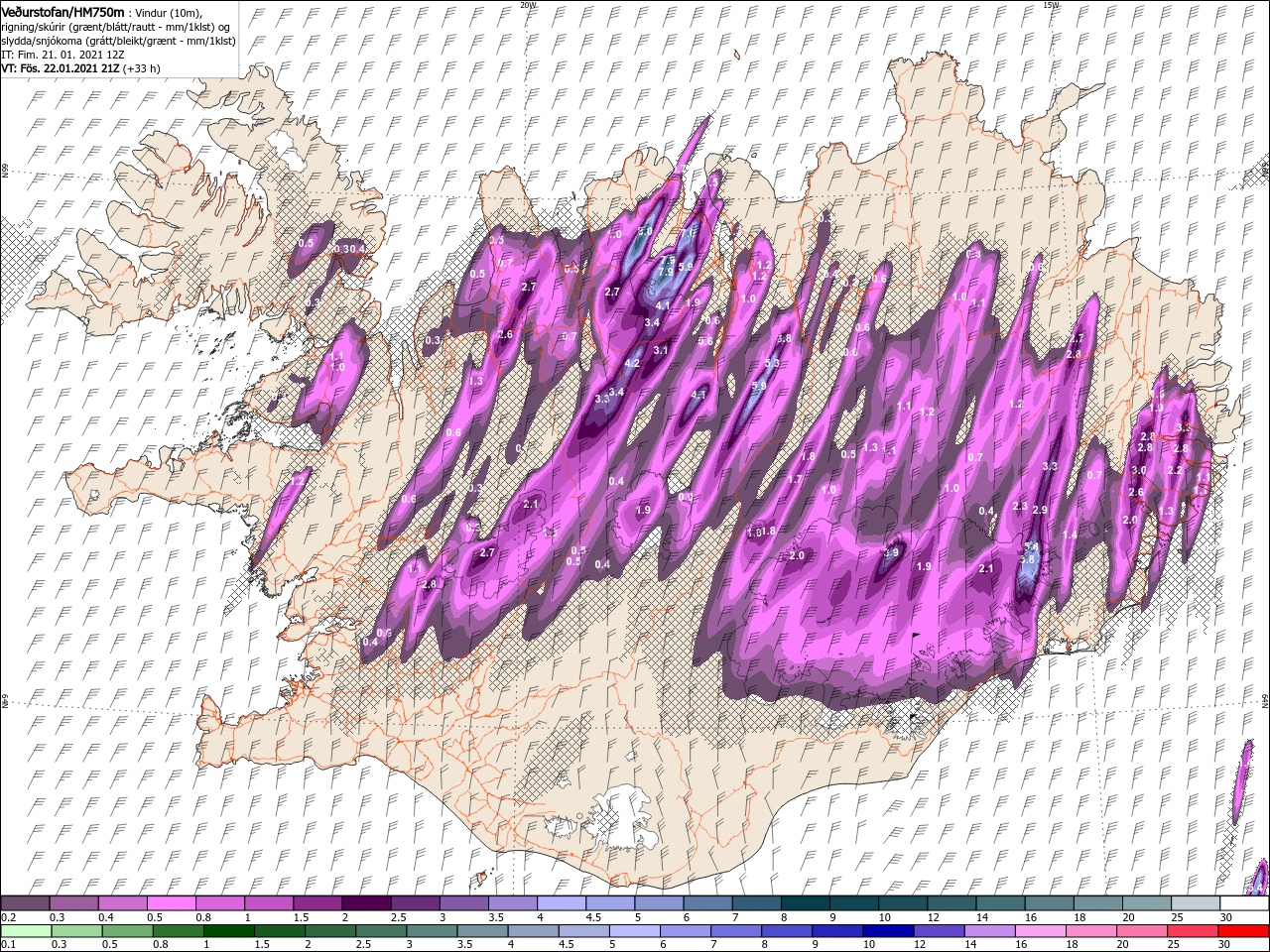Select the pale green rain swatch labeled 0.1
Viewport: 1270px width, 952px height.
point(26,931)
